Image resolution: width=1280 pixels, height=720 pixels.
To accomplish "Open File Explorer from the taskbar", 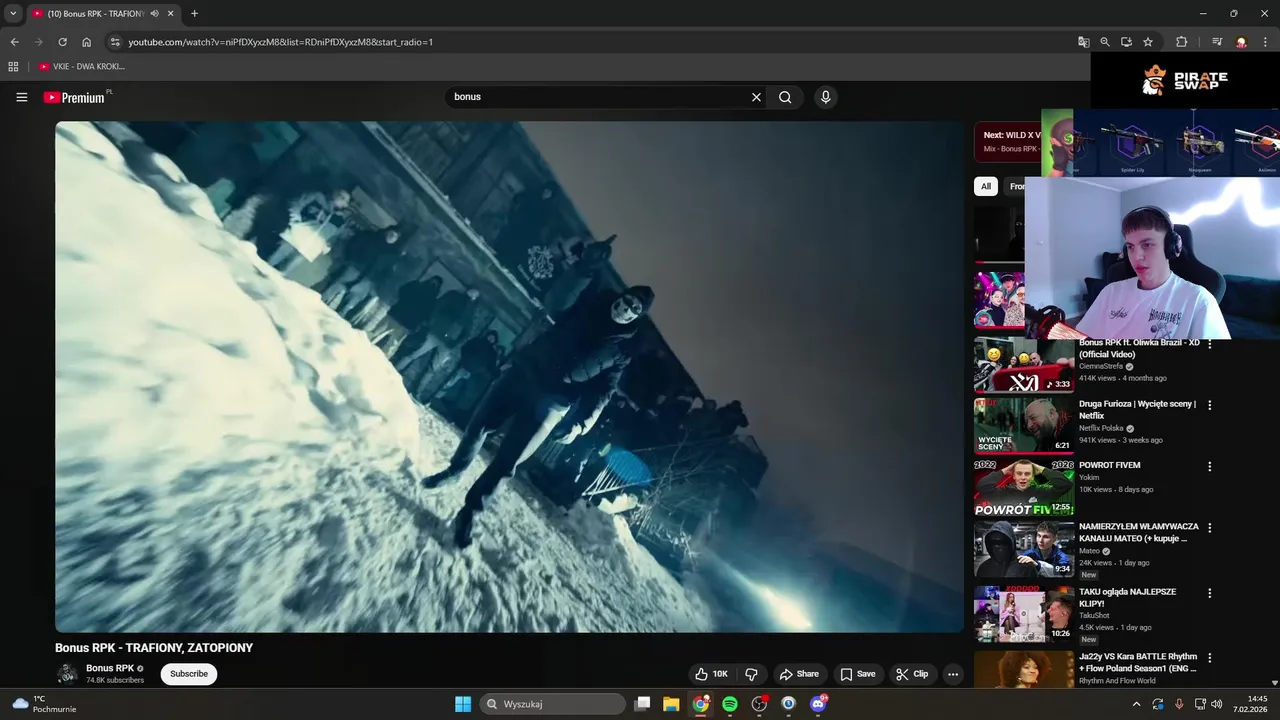I will 671,704.
